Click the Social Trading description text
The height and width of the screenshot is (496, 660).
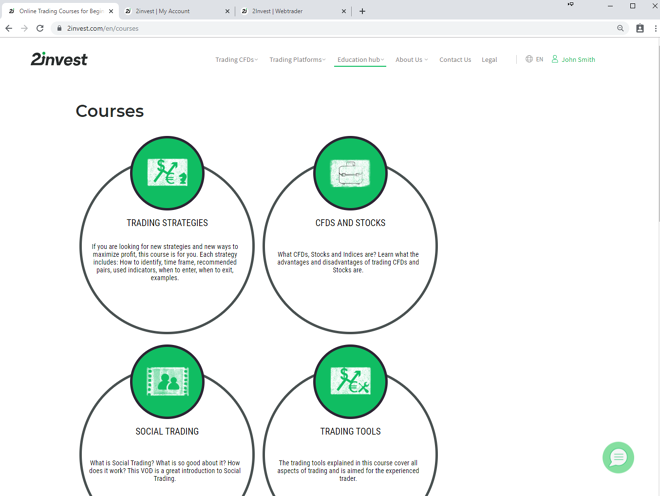click(x=165, y=470)
